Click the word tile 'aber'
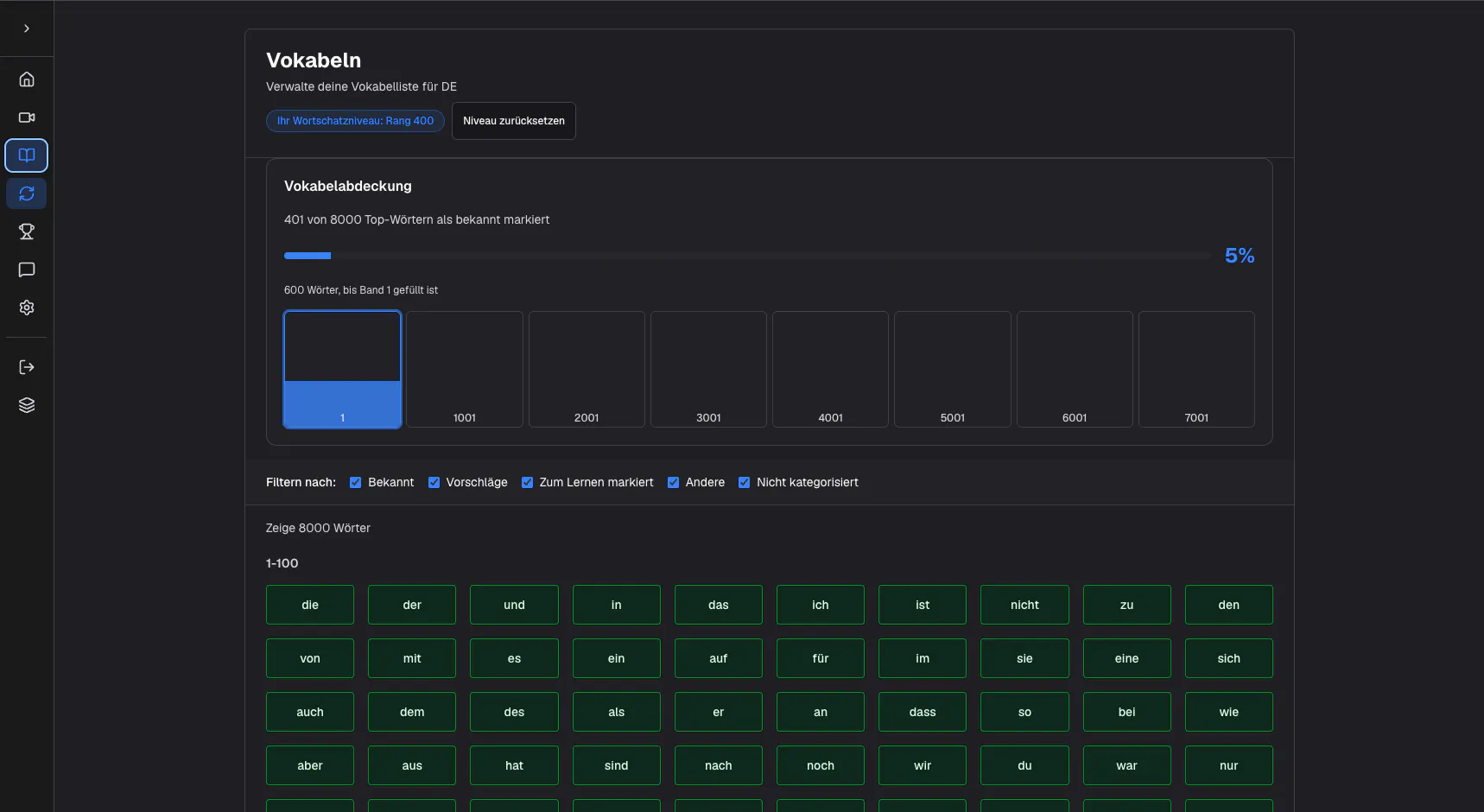Image resolution: width=1484 pixels, height=812 pixels. tap(310, 765)
